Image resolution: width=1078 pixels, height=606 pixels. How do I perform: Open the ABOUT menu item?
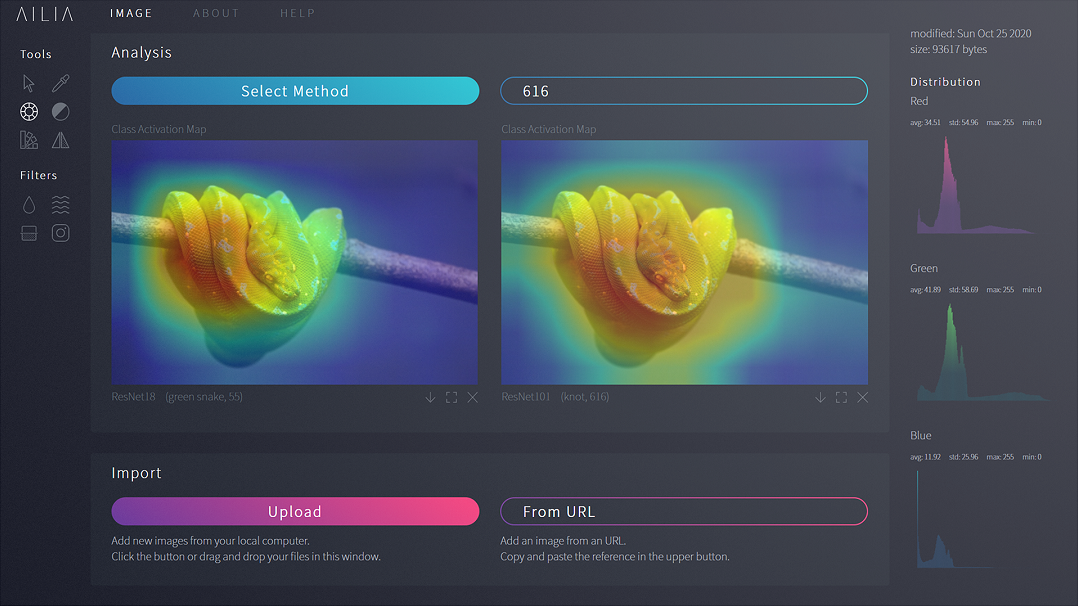click(x=216, y=14)
